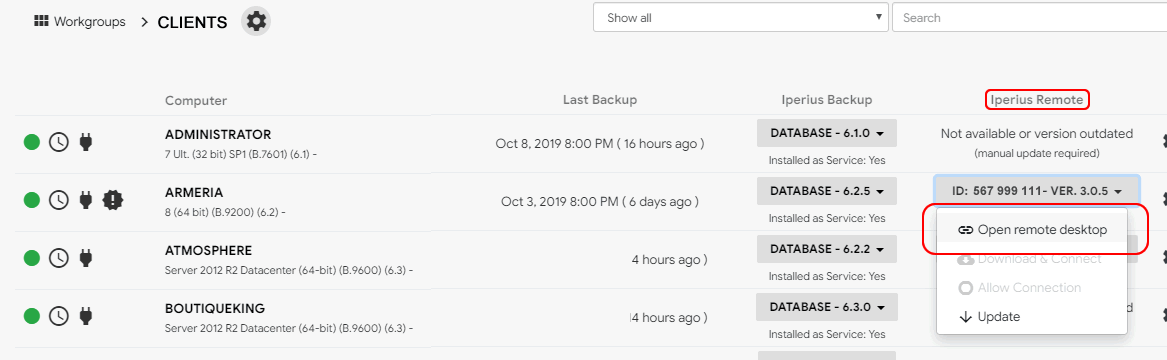Open the CLIENTS settings gear
Screen dimensions: 1167x360
[x=256, y=22]
